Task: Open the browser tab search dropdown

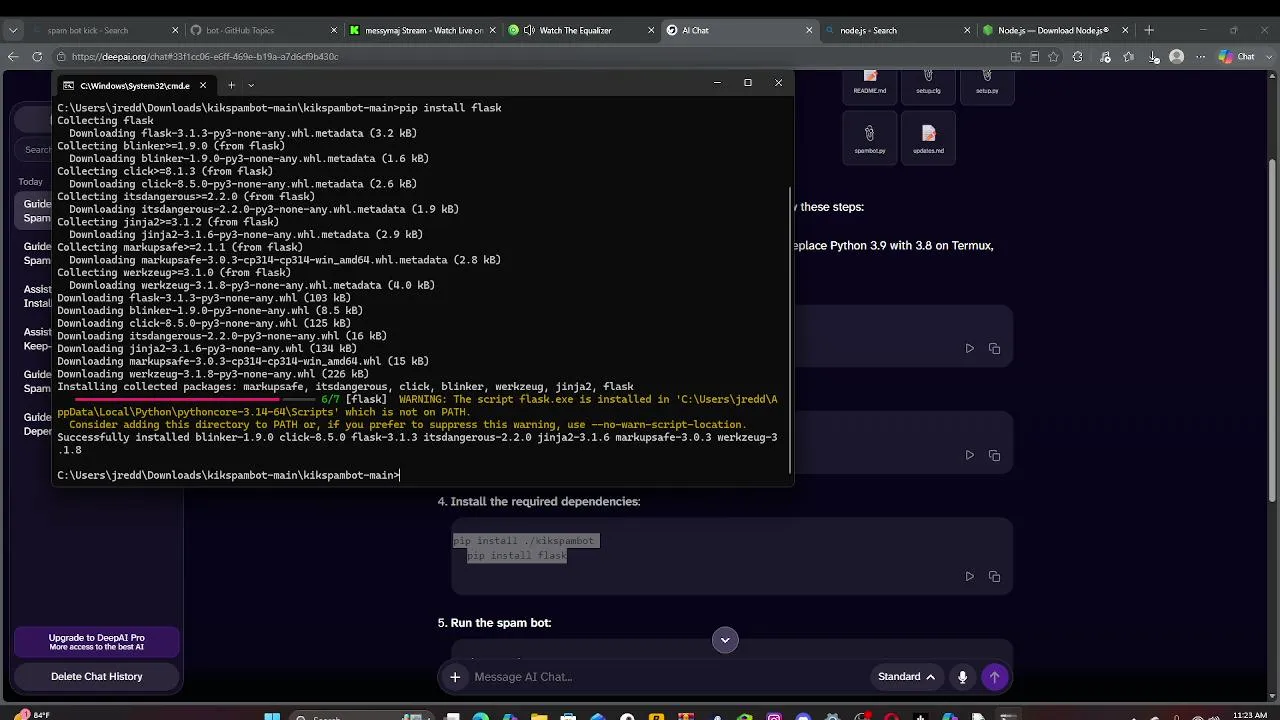Action: coord(13,30)
